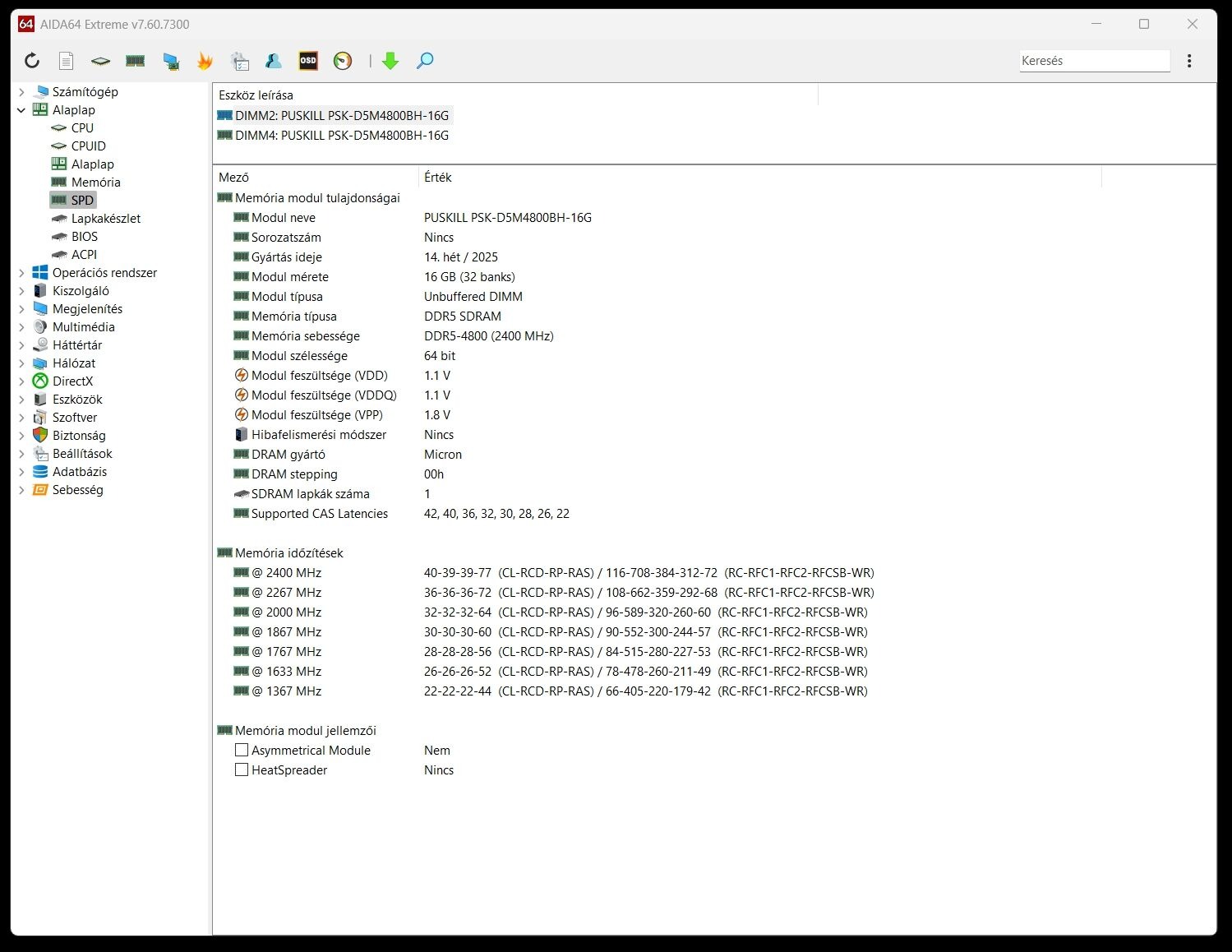Launch the flame stability test icon
This screenshot has width=1232, height=952.
tap(205, 60)
